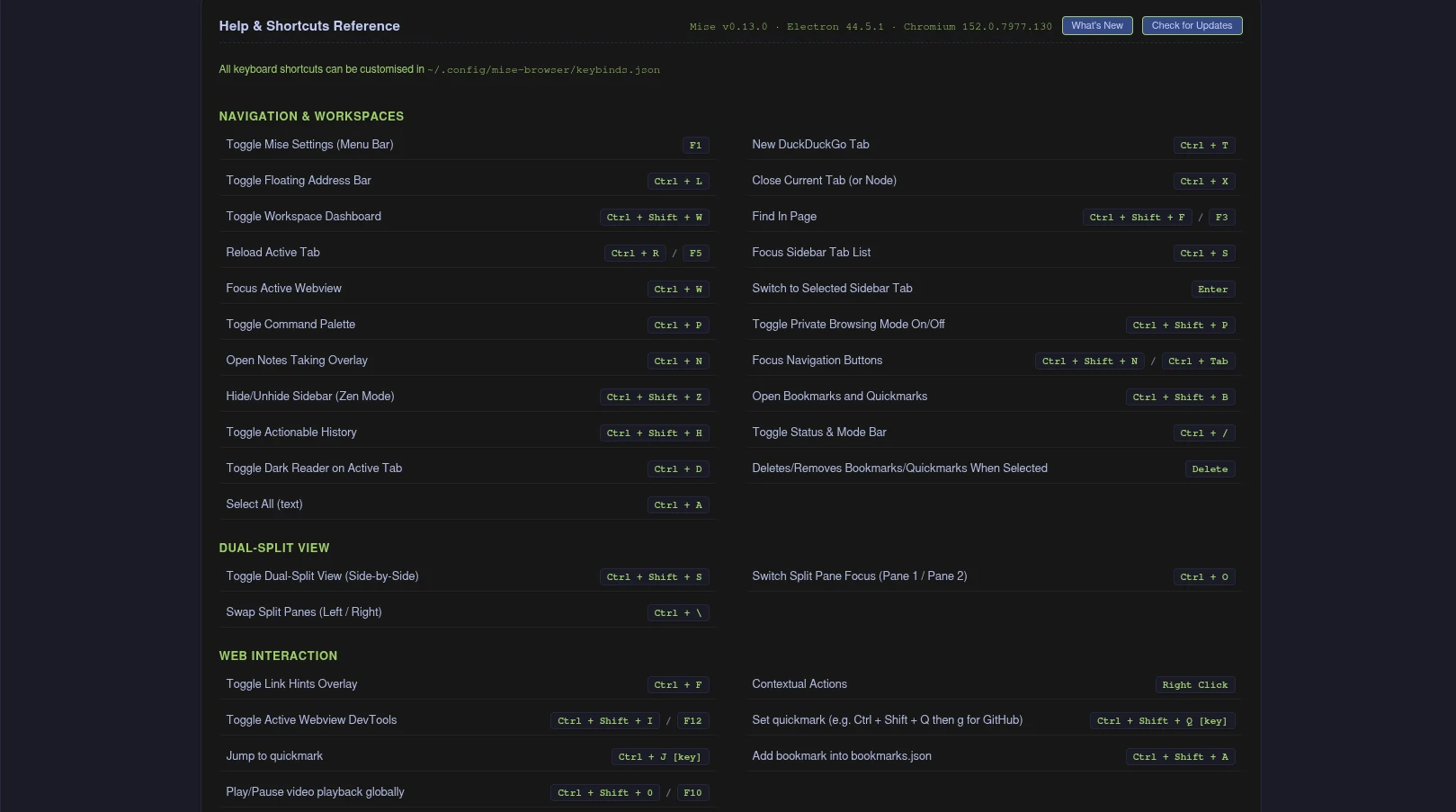Click the Ctrl + Shift + H badge
1456x812 pixels.
(x=654, y=433)
